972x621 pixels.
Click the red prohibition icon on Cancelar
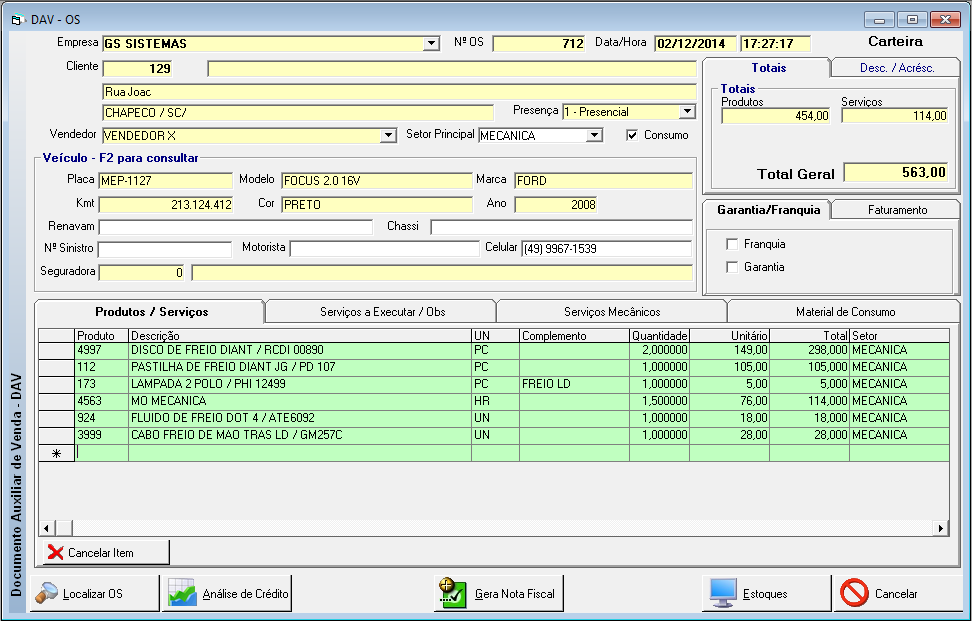854,593
